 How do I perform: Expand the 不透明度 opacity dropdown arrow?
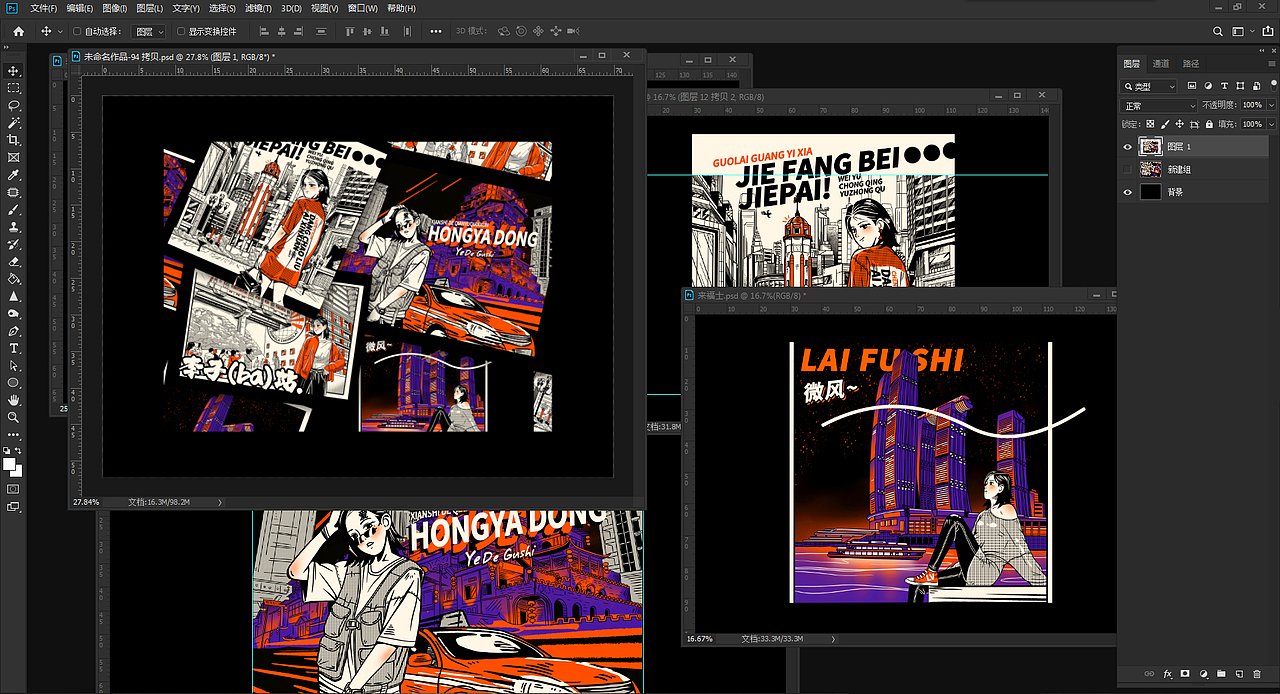click(x=1270, y=105)
